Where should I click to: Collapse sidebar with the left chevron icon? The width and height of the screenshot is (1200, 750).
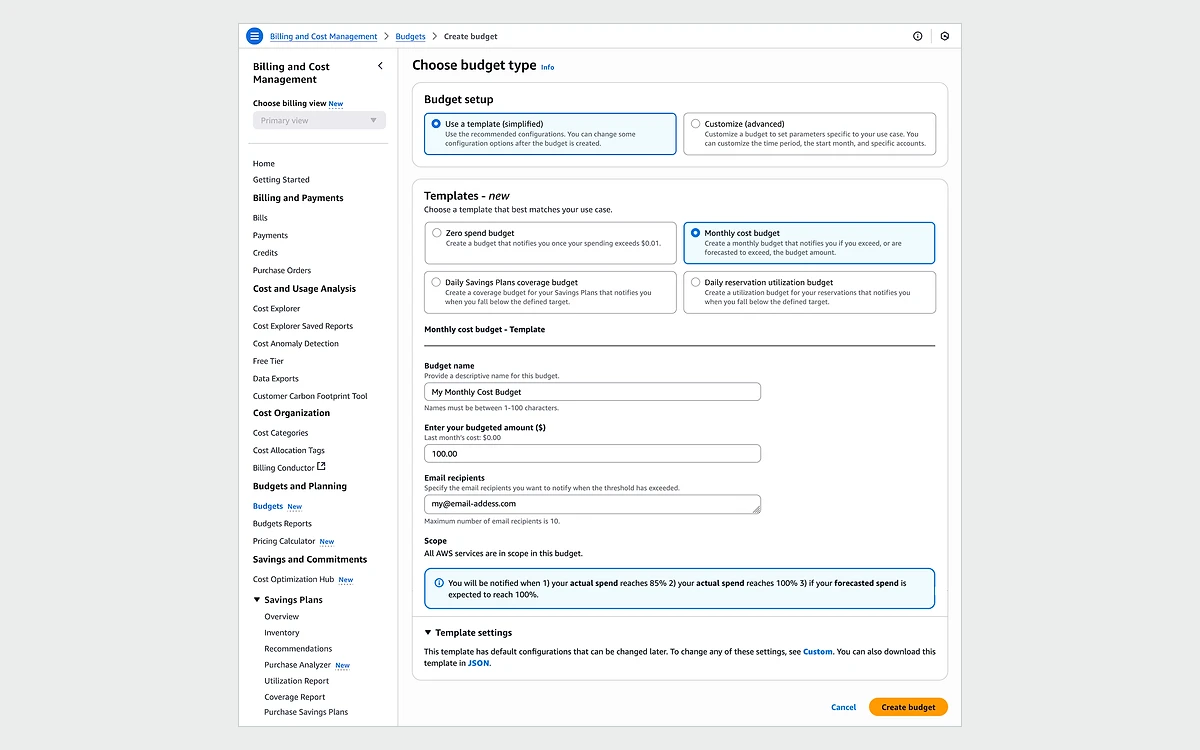pos(380,66)
